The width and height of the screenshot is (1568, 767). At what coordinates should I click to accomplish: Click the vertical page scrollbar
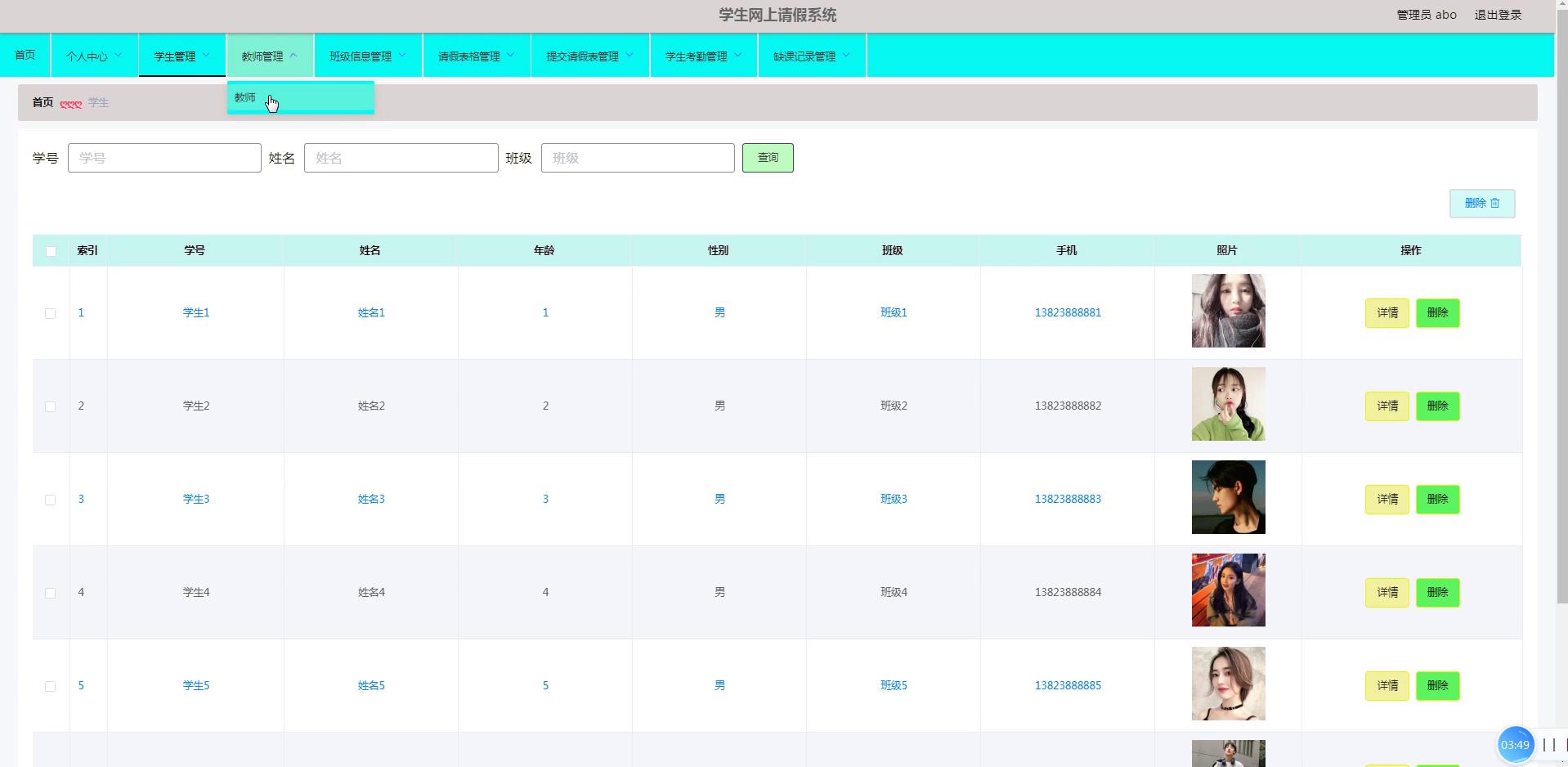click(x=1561, y=327)
